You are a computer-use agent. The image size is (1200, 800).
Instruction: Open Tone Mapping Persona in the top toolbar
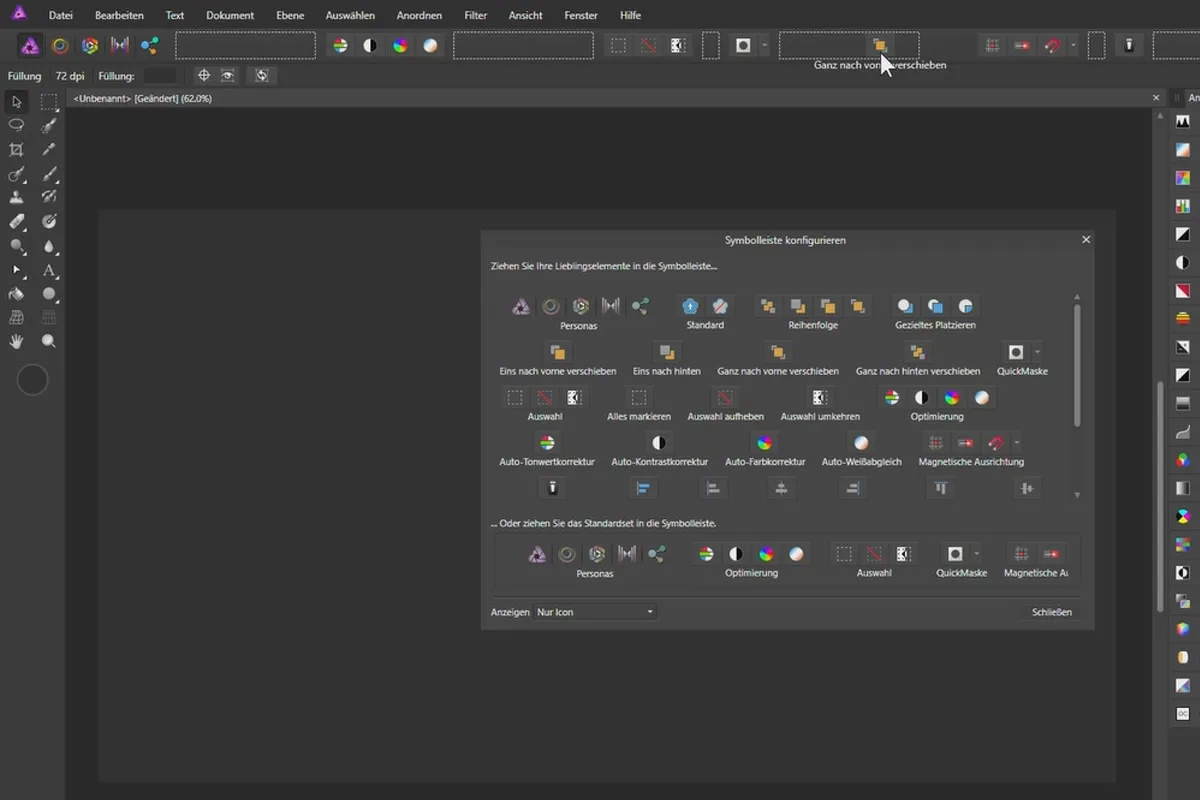click(120, 46)
